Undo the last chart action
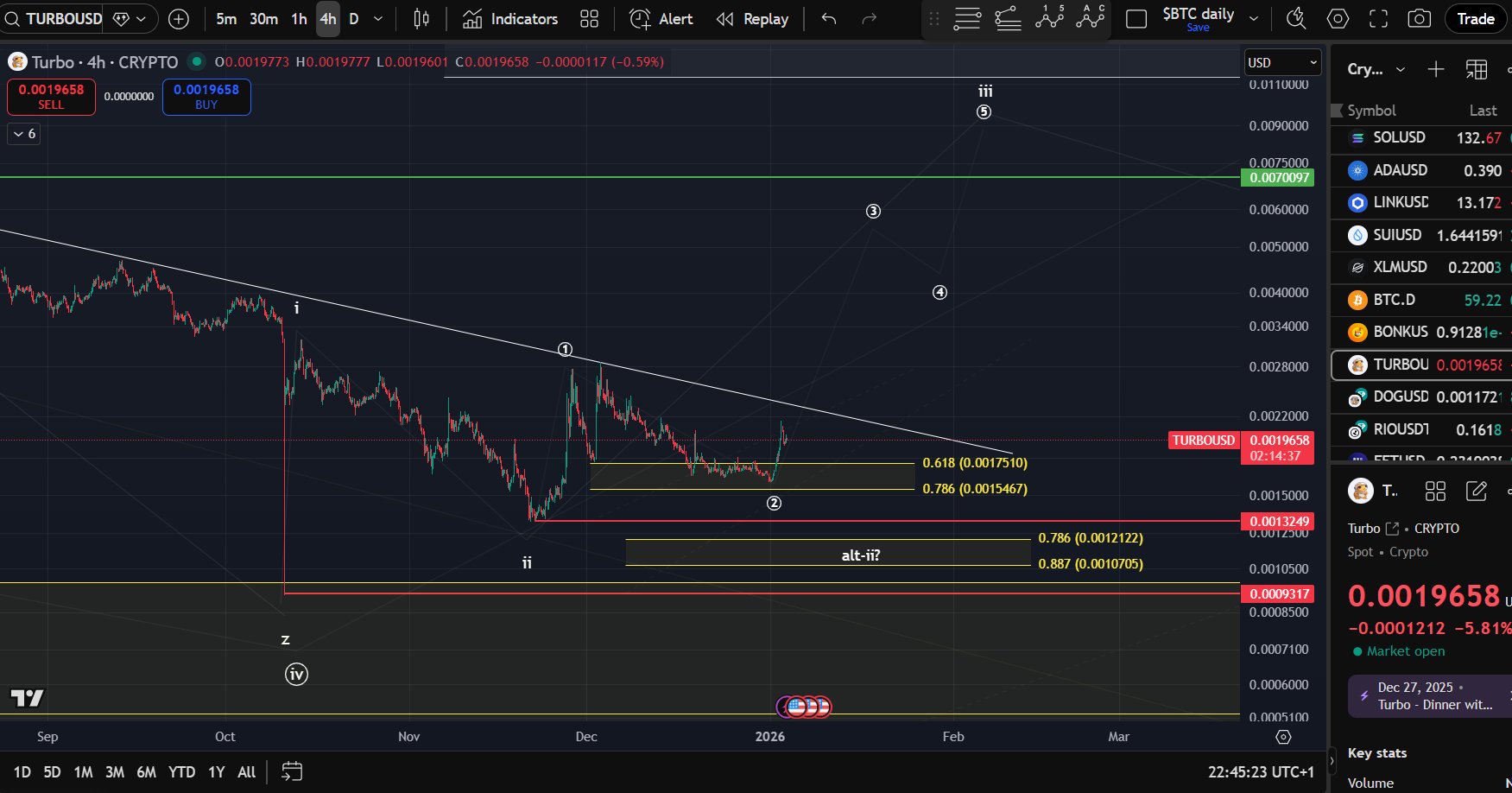Image resolution: width=1512 pixels, height=793 pixels. 829,19
